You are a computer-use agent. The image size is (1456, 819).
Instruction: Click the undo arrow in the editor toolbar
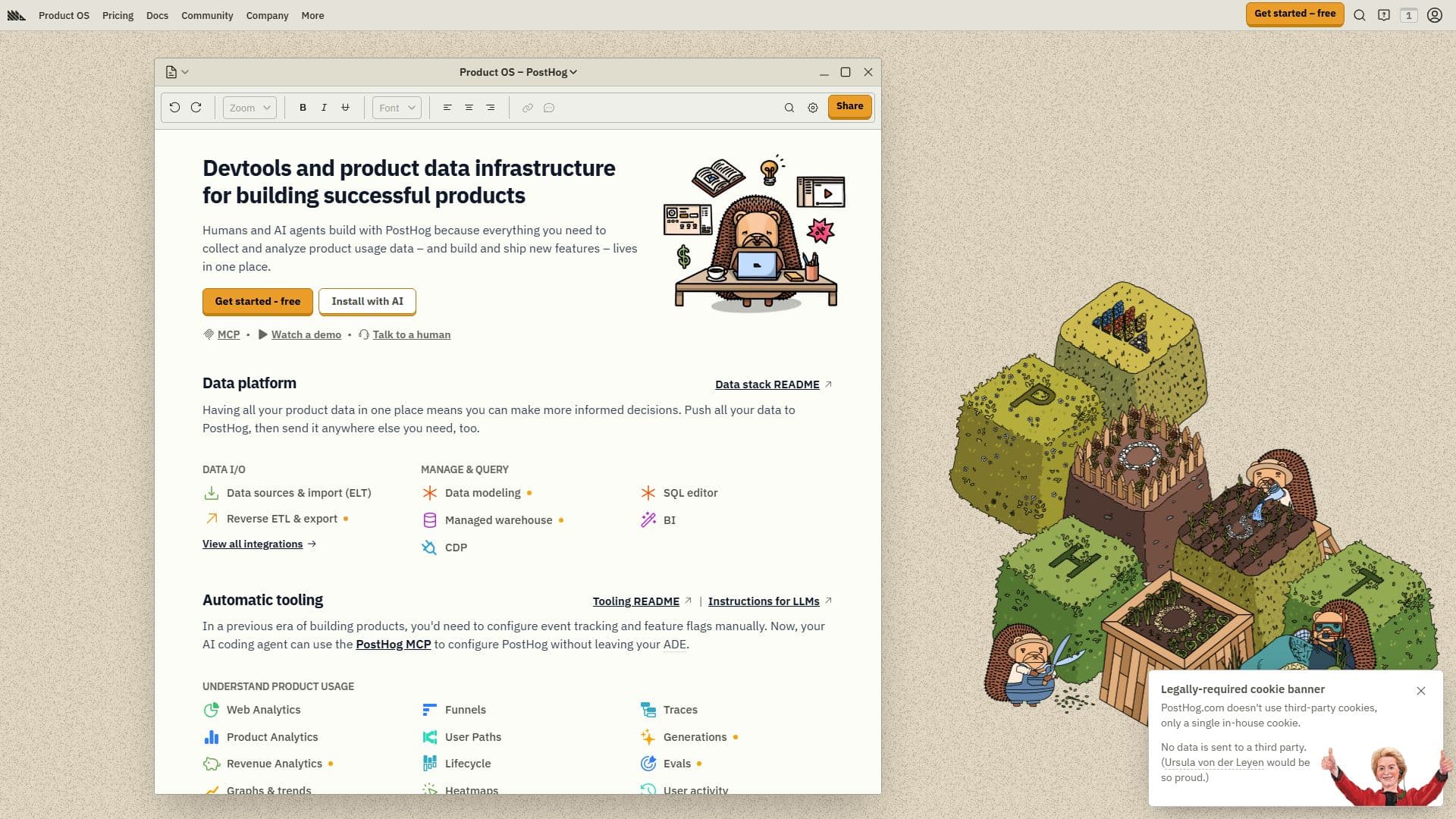pyautogui.click(x=174, y=108)
